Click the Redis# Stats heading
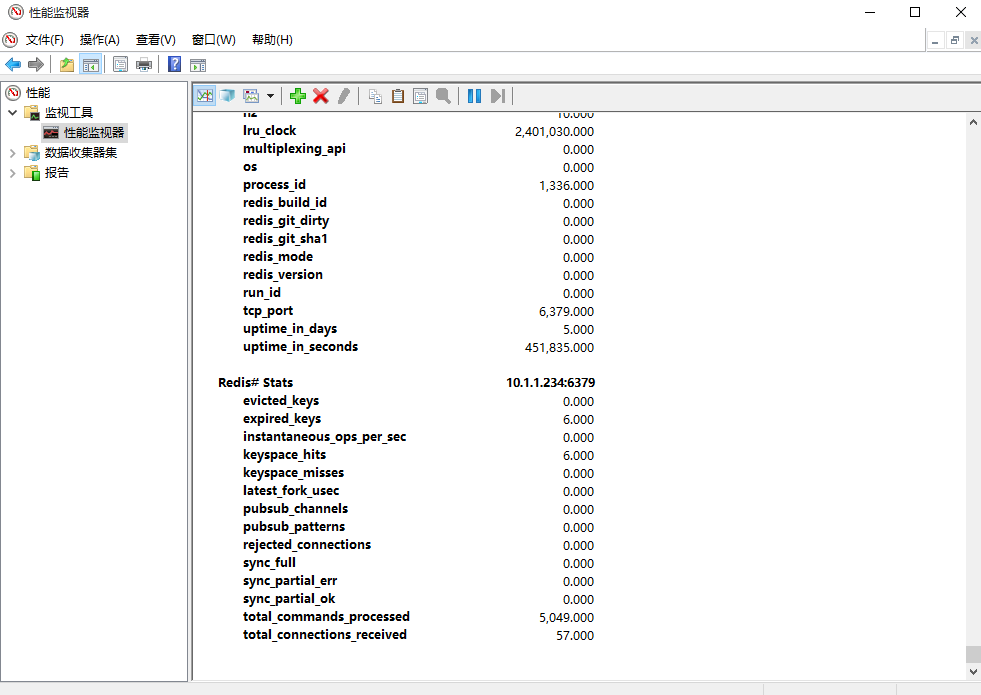 [x=255, y=382]
